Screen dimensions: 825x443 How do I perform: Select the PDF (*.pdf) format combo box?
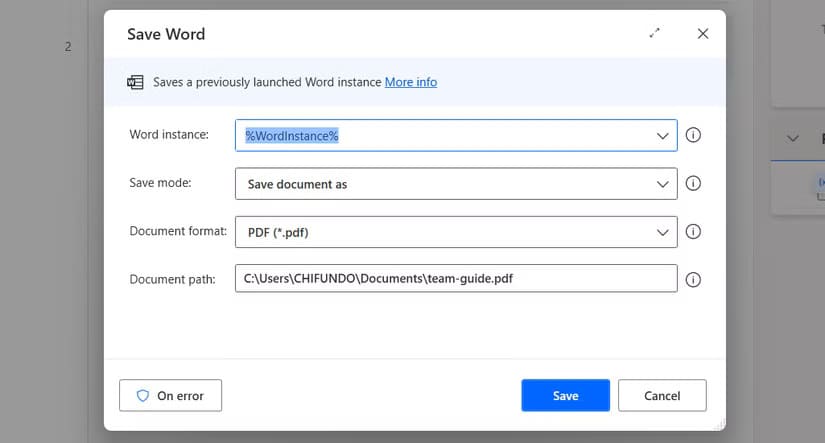point(456,232)
